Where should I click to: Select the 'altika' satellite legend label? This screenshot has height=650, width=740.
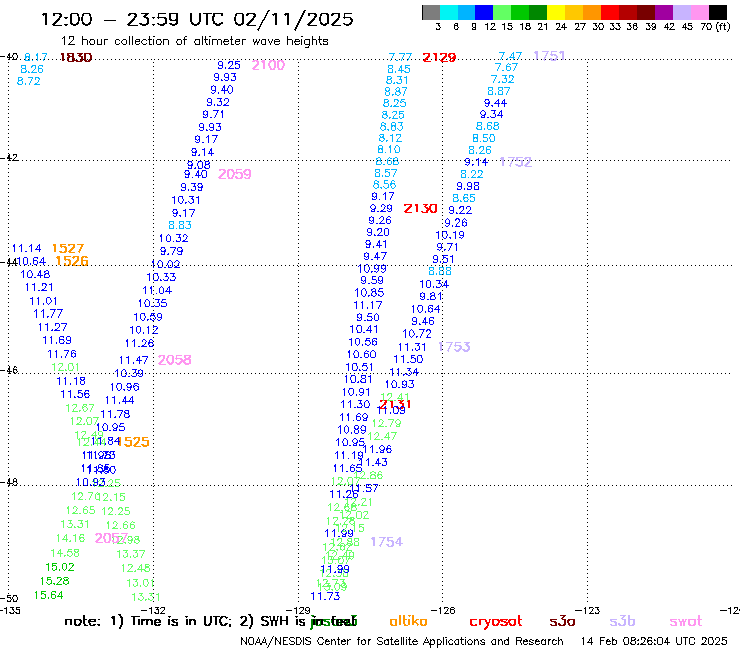tap(408, 621)
